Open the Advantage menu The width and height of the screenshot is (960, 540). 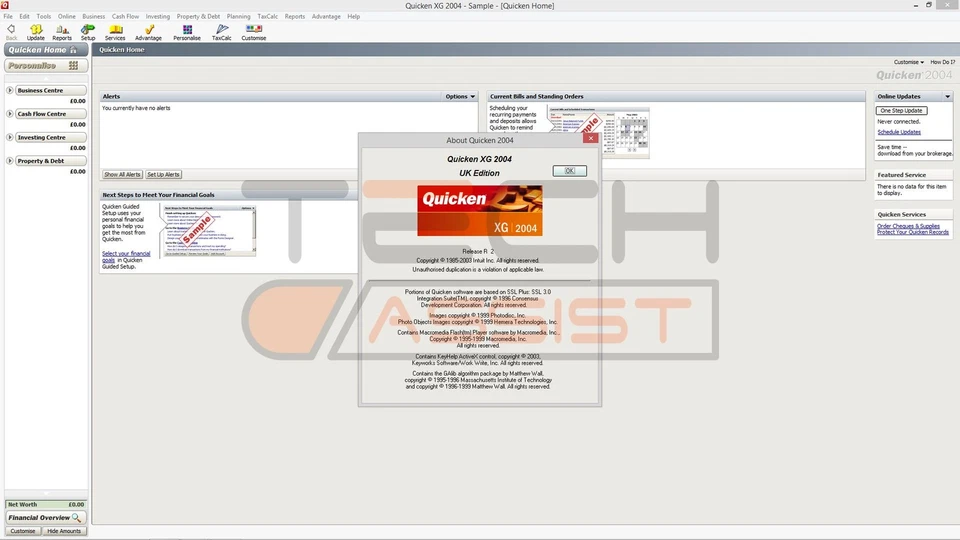coord(326,17)
